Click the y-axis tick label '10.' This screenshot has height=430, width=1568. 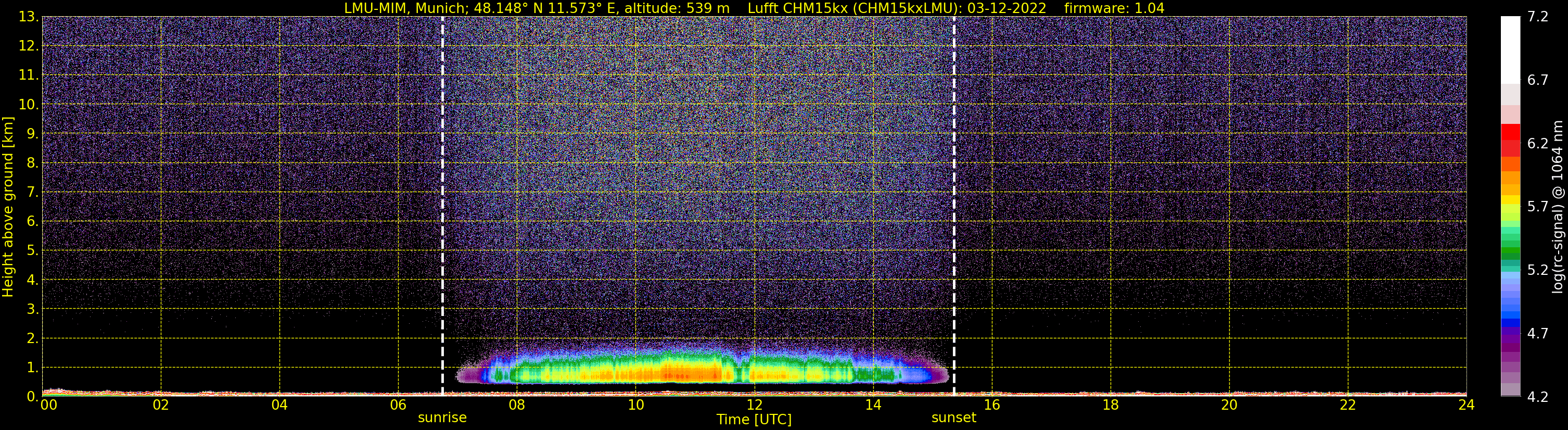pos(29,104)
